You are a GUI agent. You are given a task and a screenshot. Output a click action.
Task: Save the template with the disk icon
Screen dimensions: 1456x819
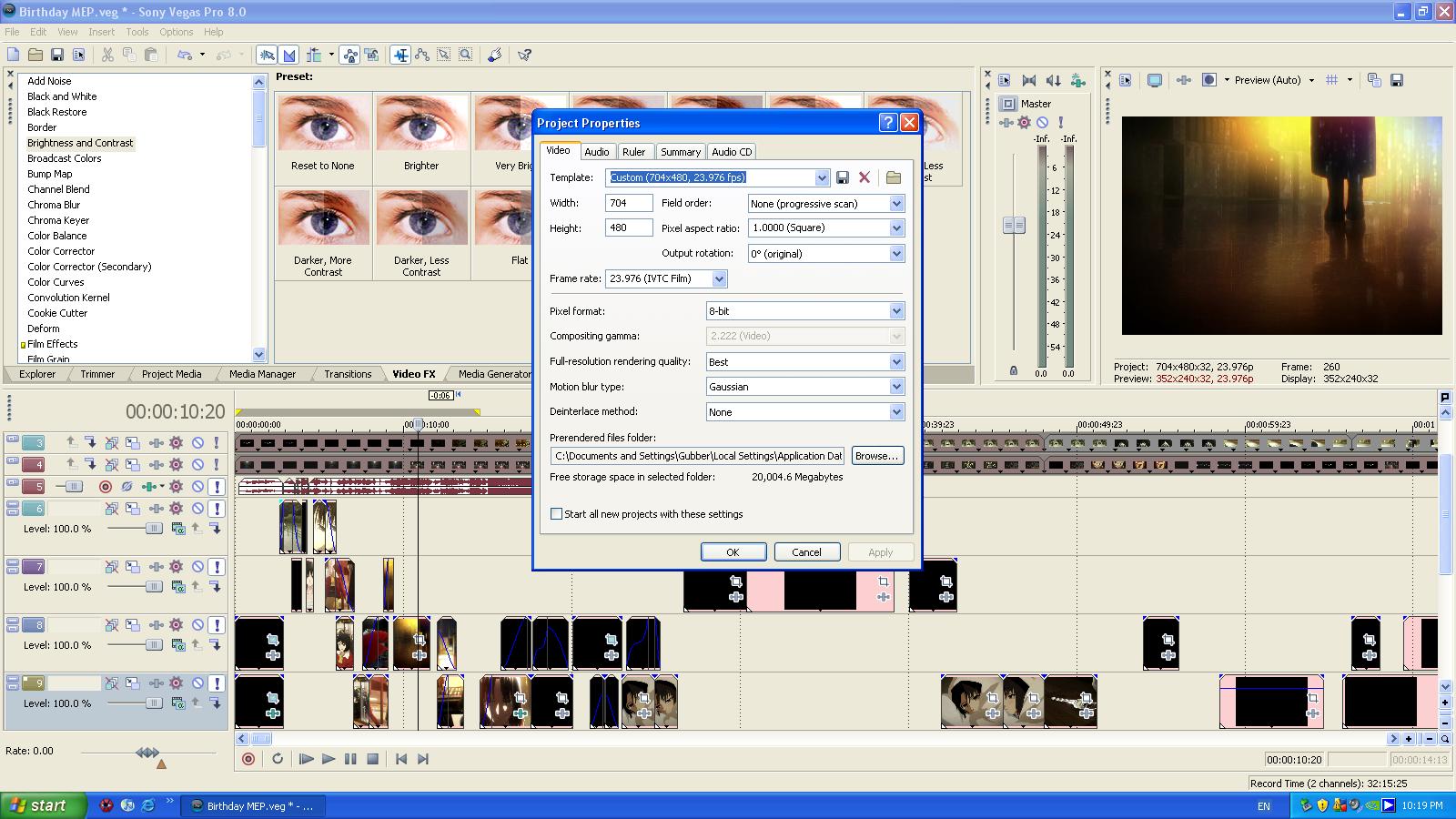(x=843, y=177)
